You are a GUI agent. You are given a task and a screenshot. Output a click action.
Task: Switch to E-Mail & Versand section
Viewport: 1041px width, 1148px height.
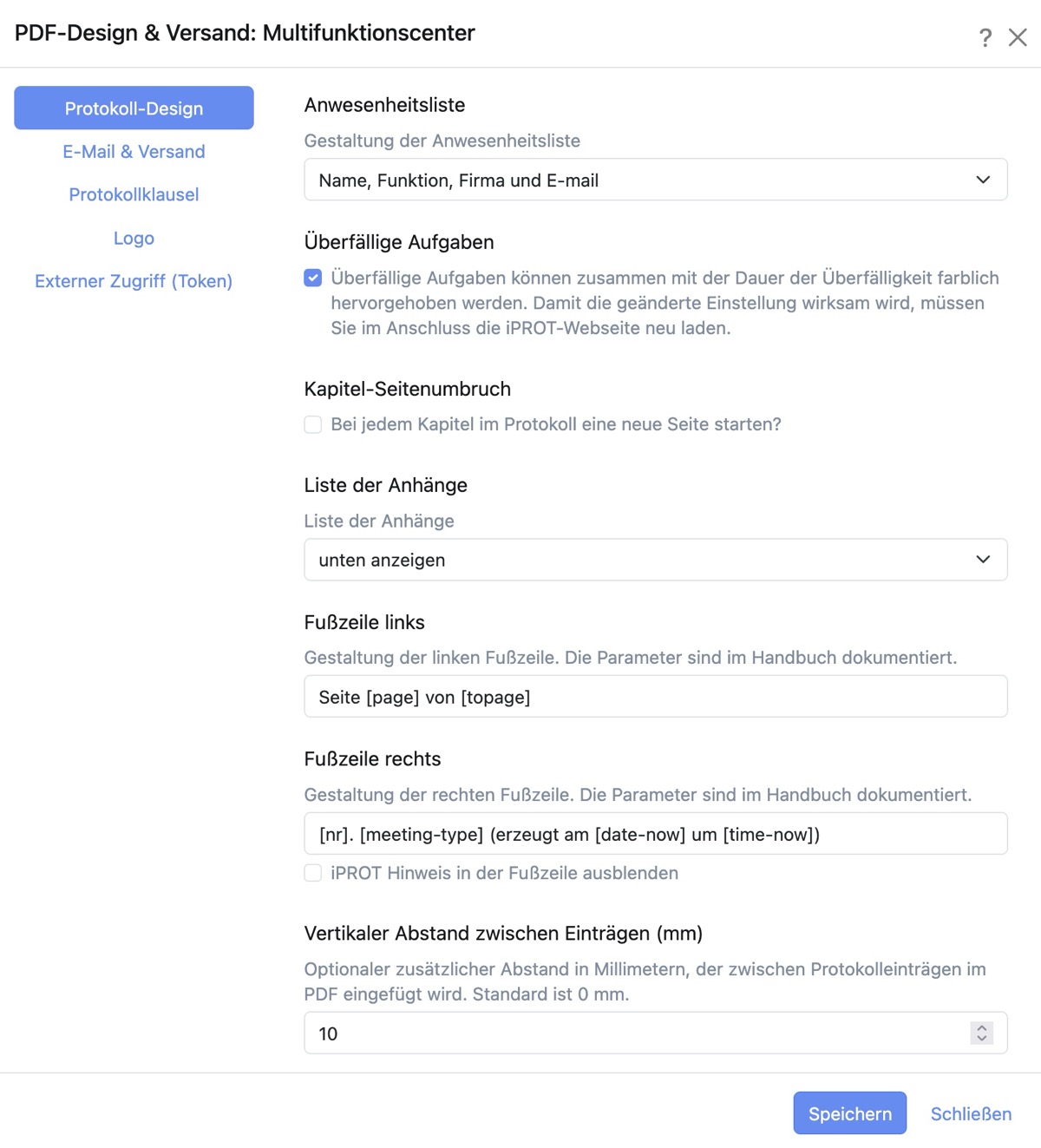(134, 151)
